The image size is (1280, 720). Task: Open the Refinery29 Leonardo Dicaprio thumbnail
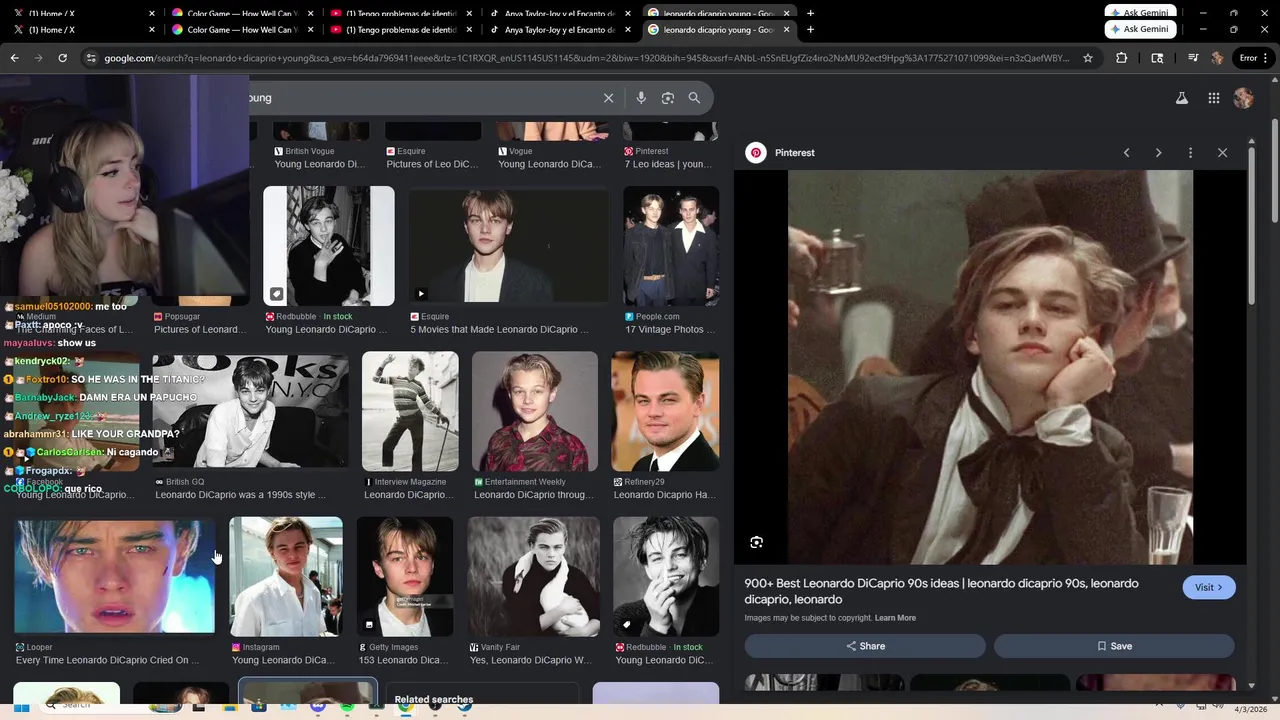665,411
